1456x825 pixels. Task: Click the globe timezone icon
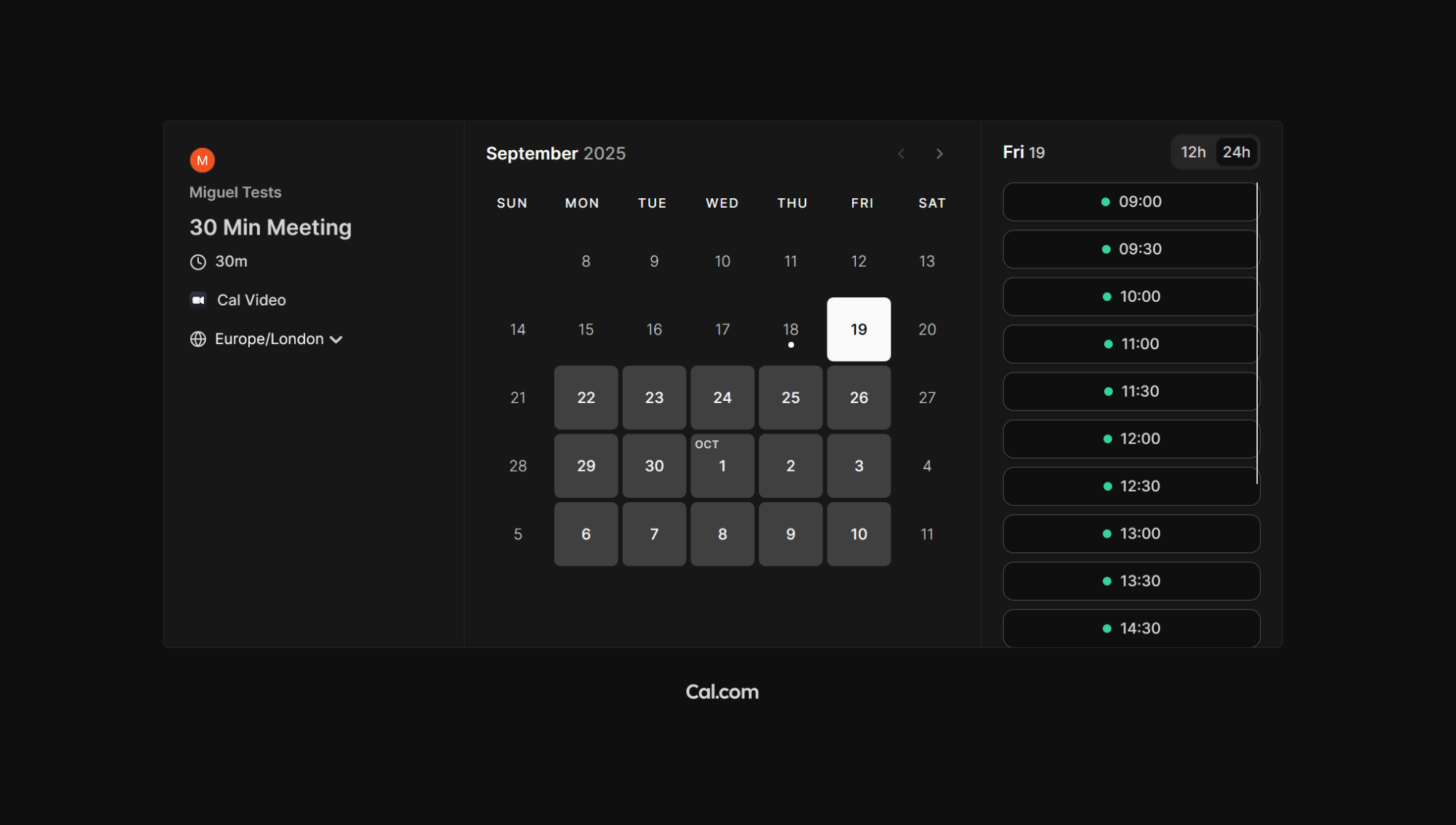click(x=198, y=339)
